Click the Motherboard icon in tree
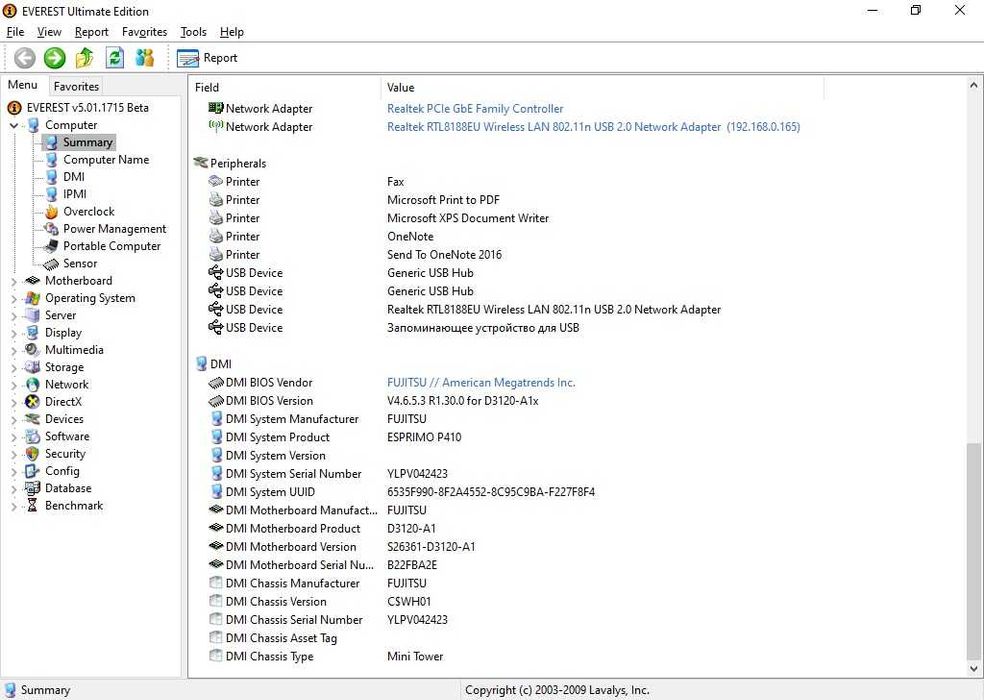Image resolution: width=984 pixels, height=700 pixels. tap(33, 281)
